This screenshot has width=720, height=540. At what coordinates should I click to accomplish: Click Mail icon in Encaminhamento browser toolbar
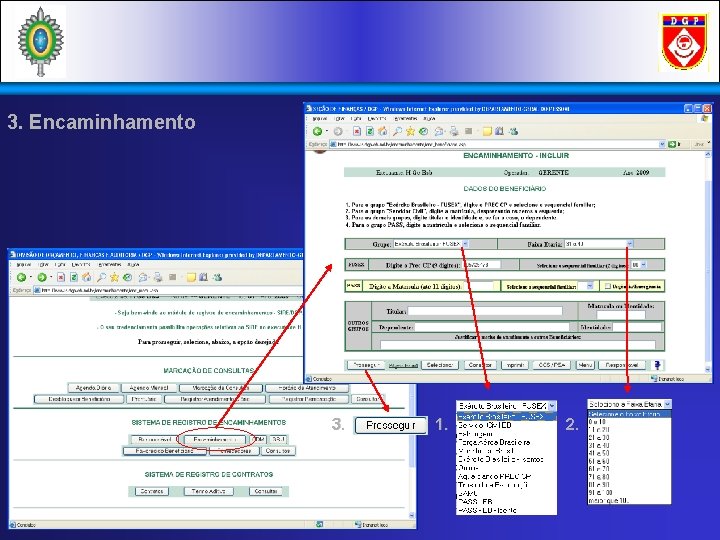pyautogui.click(x=439, y=131)
